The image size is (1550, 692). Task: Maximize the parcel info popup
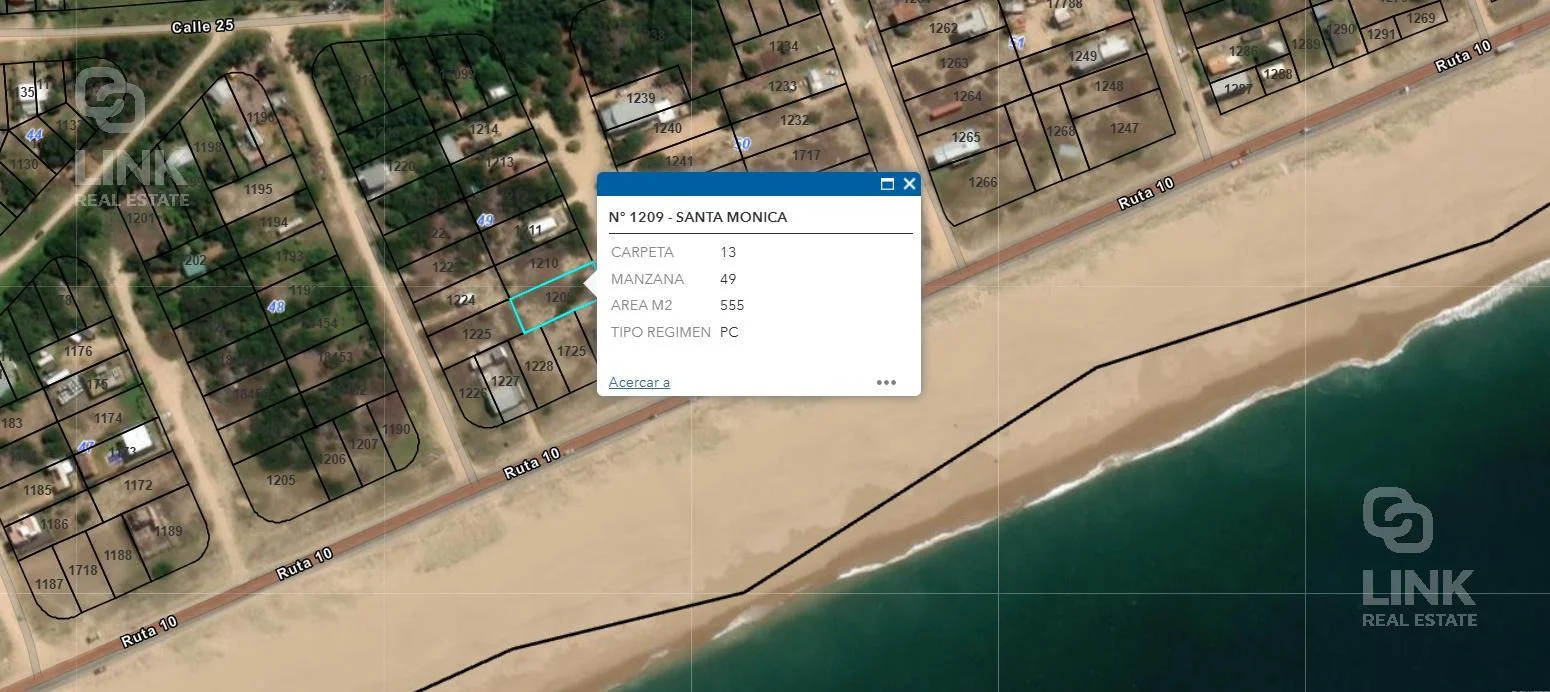click(887, 184)
